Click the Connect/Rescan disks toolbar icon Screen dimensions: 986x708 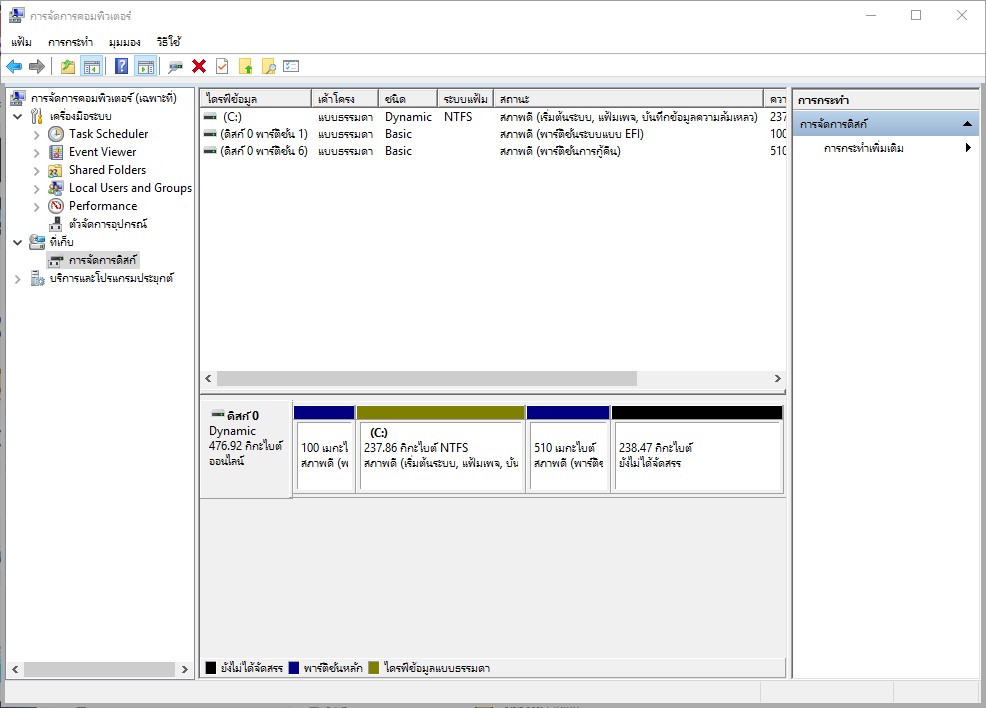[175, 66]
